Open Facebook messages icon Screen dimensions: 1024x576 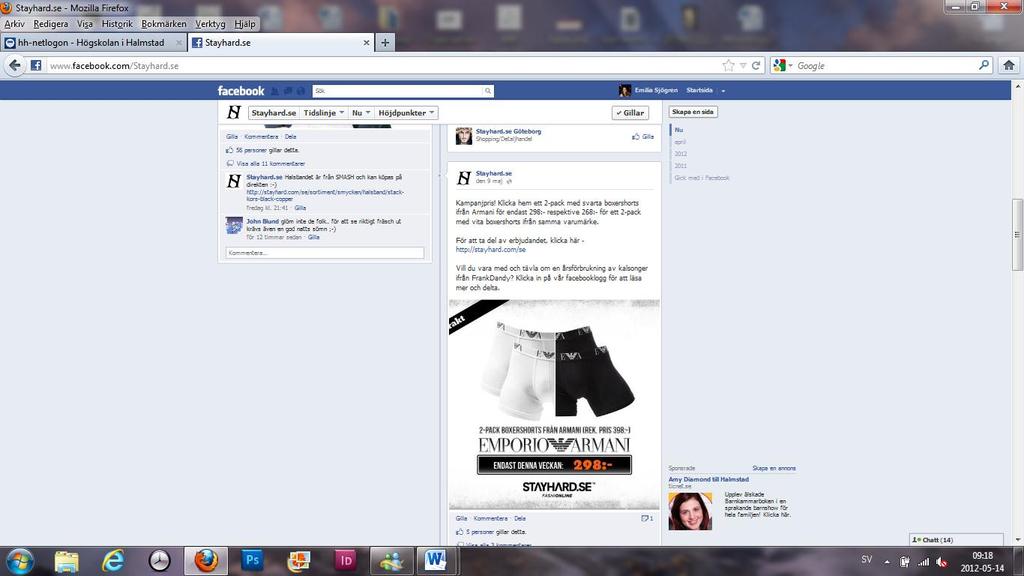(288, 91)
